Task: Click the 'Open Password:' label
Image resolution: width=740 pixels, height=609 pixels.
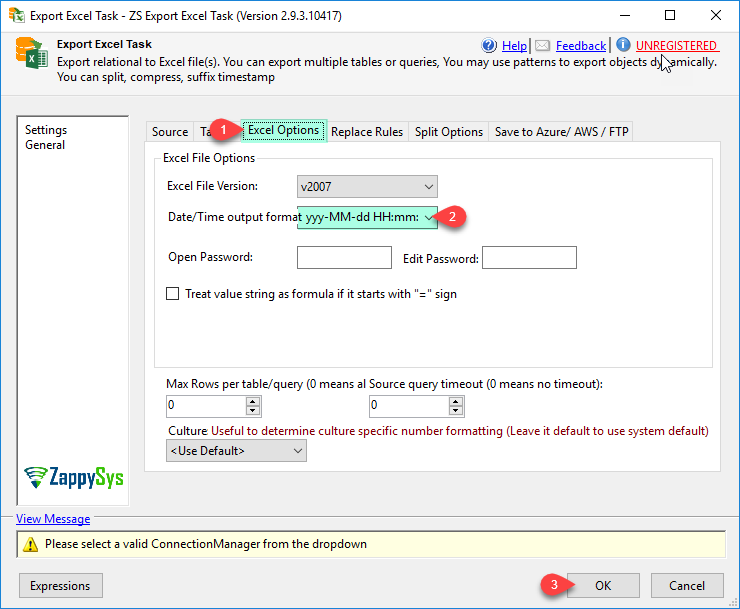Action: click(x=210, y=257)
